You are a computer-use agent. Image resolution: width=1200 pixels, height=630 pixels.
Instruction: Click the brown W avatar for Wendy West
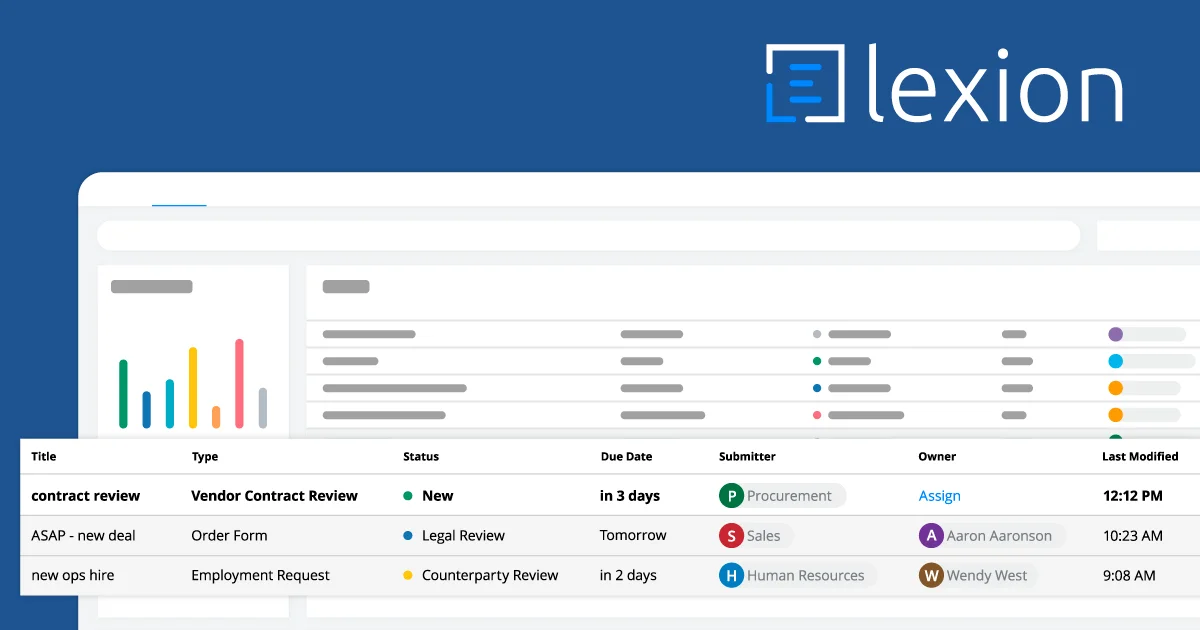click(931, 576)
